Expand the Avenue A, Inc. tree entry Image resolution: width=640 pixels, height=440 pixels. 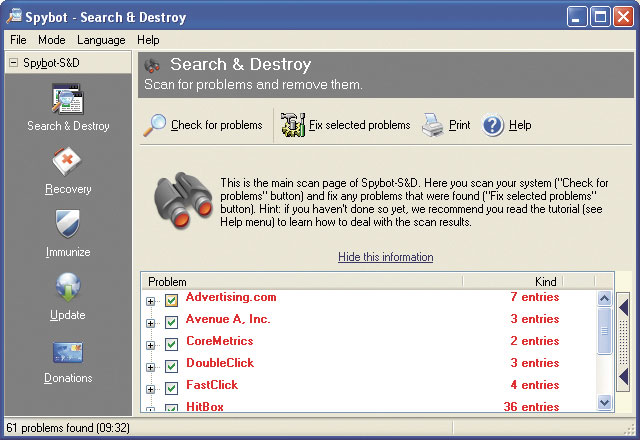pyautogui.click(x=151, y=322)
